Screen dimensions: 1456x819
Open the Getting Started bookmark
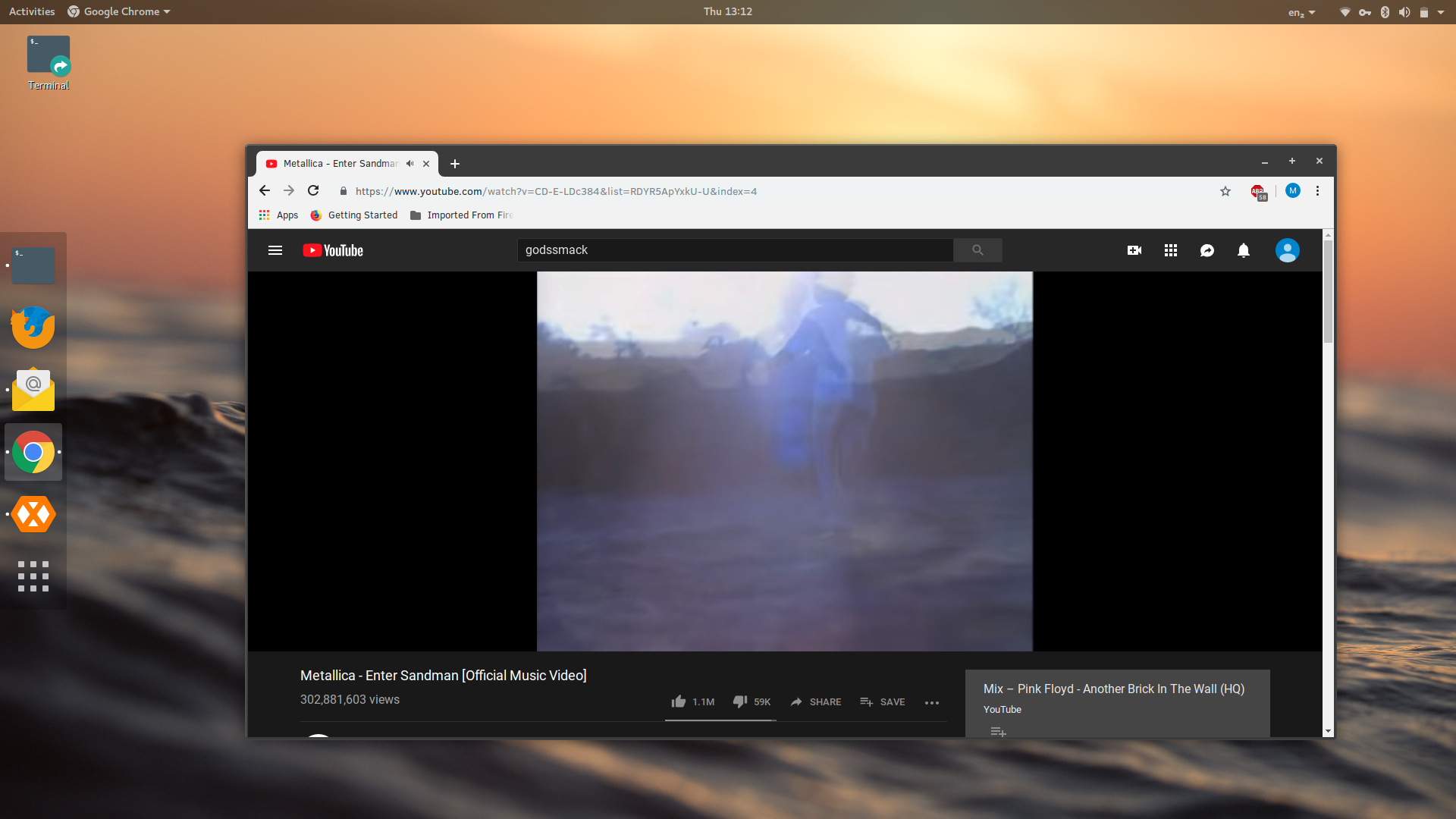[x=354, y=215]
